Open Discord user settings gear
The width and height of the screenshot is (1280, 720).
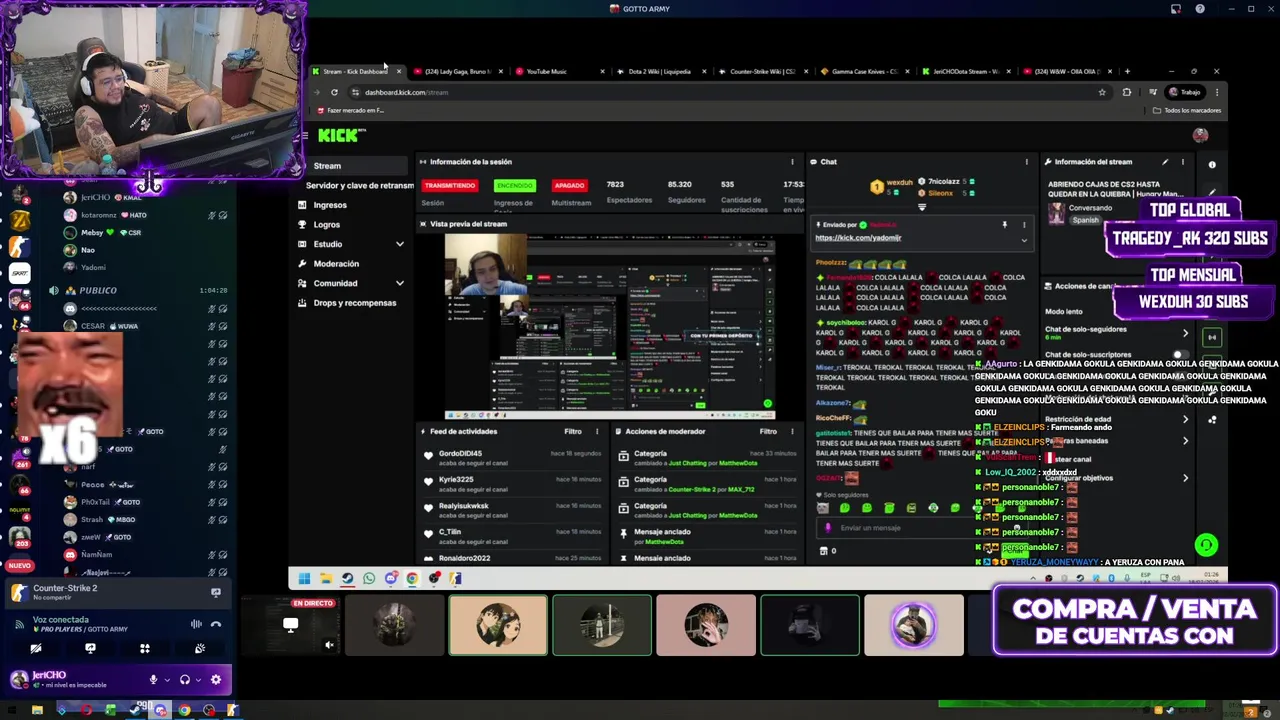[x=216, y=680]
